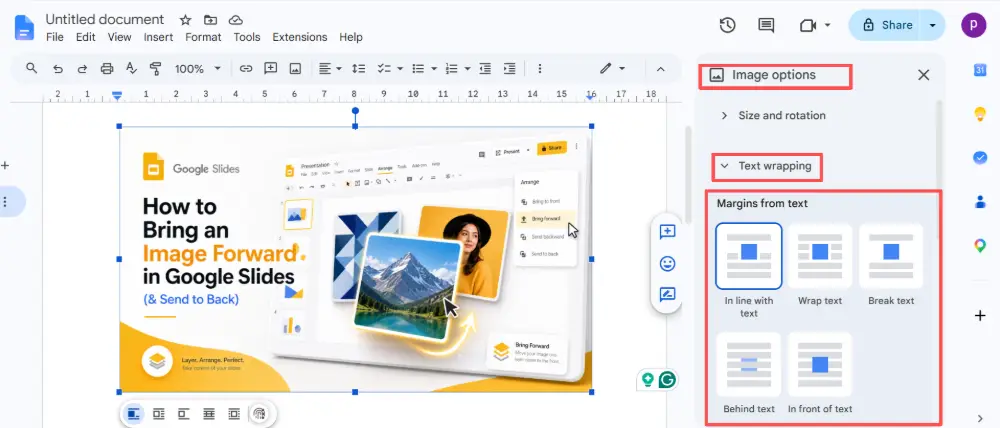Open the Help menu
1000x428 pixels.
(351, 37)
